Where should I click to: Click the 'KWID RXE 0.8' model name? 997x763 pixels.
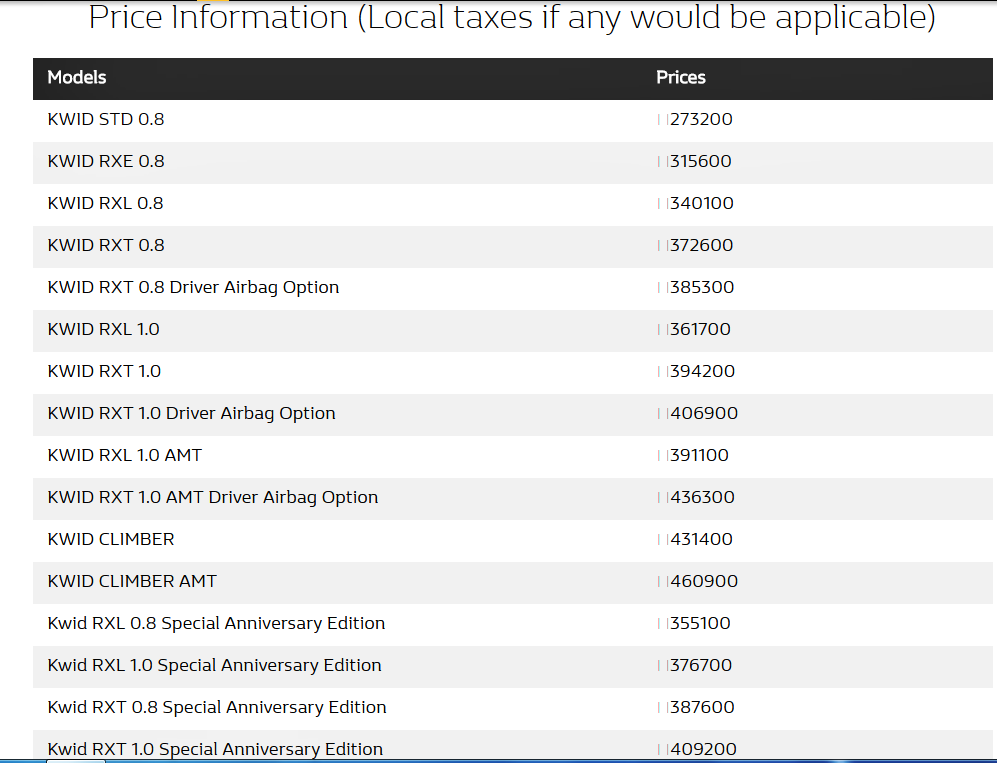tap(106, 161)
